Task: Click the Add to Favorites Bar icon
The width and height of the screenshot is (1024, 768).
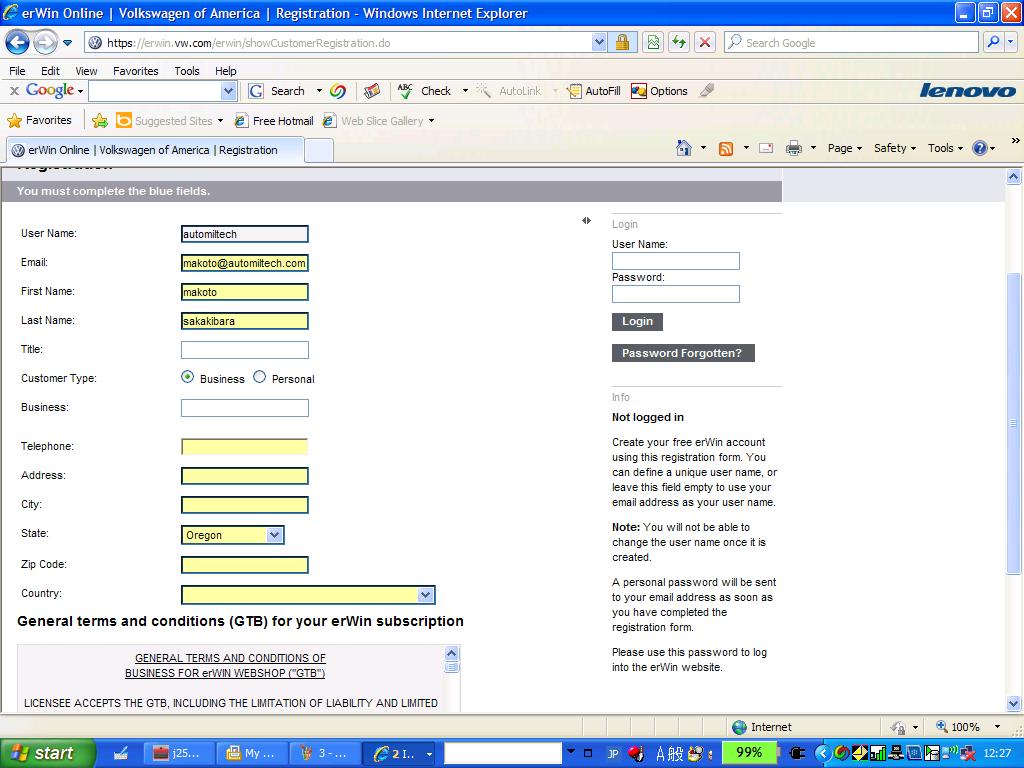Action: tap(100, 120)
